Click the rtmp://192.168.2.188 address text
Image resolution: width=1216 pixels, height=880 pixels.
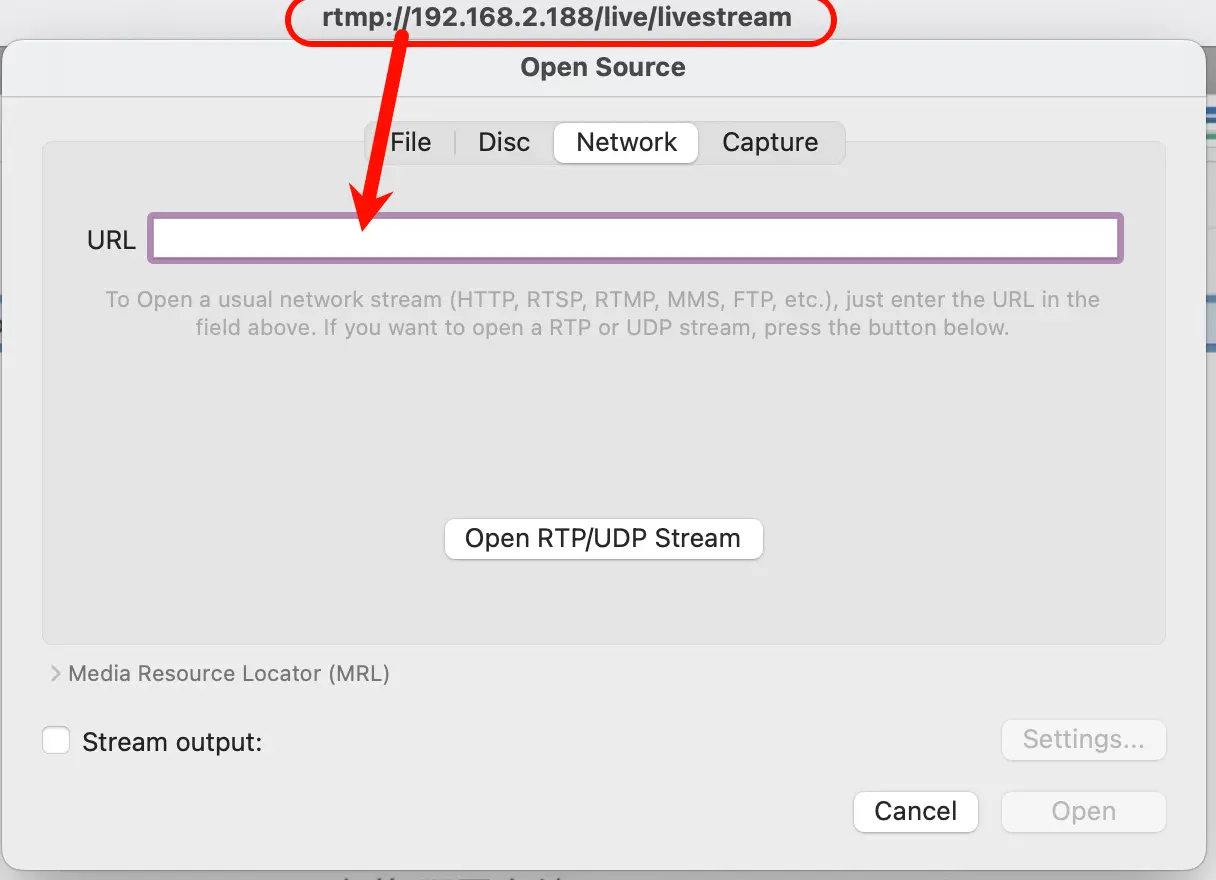coord(556,18)
